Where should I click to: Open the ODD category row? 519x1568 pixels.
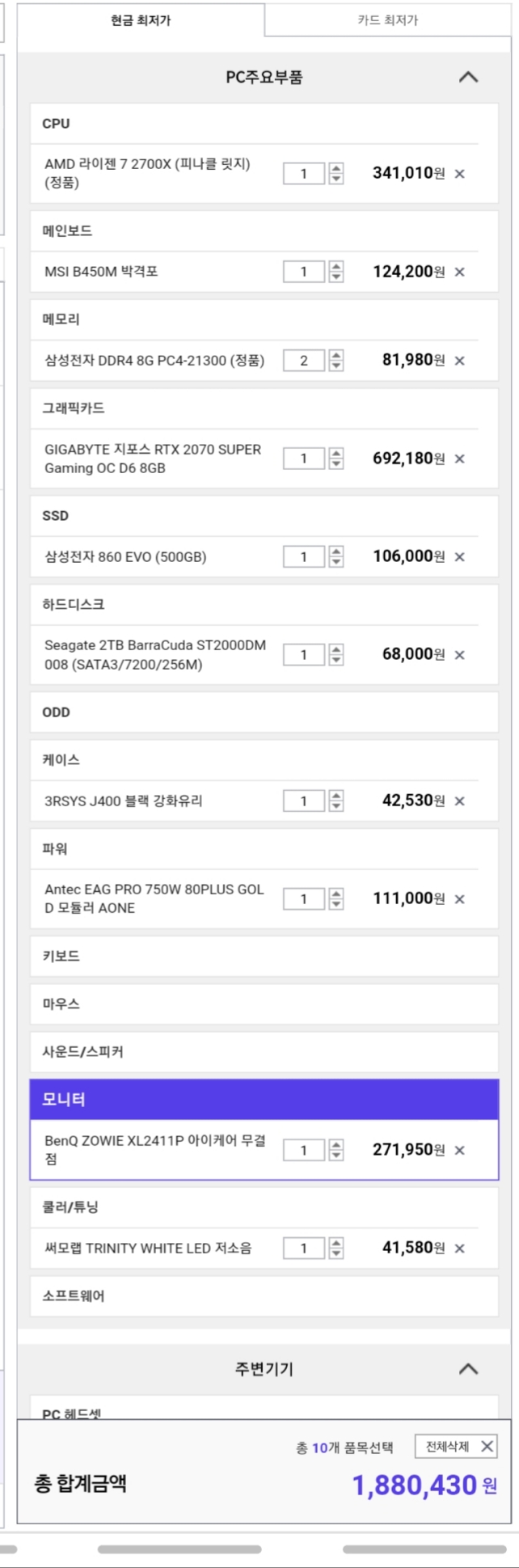(264, 712)
